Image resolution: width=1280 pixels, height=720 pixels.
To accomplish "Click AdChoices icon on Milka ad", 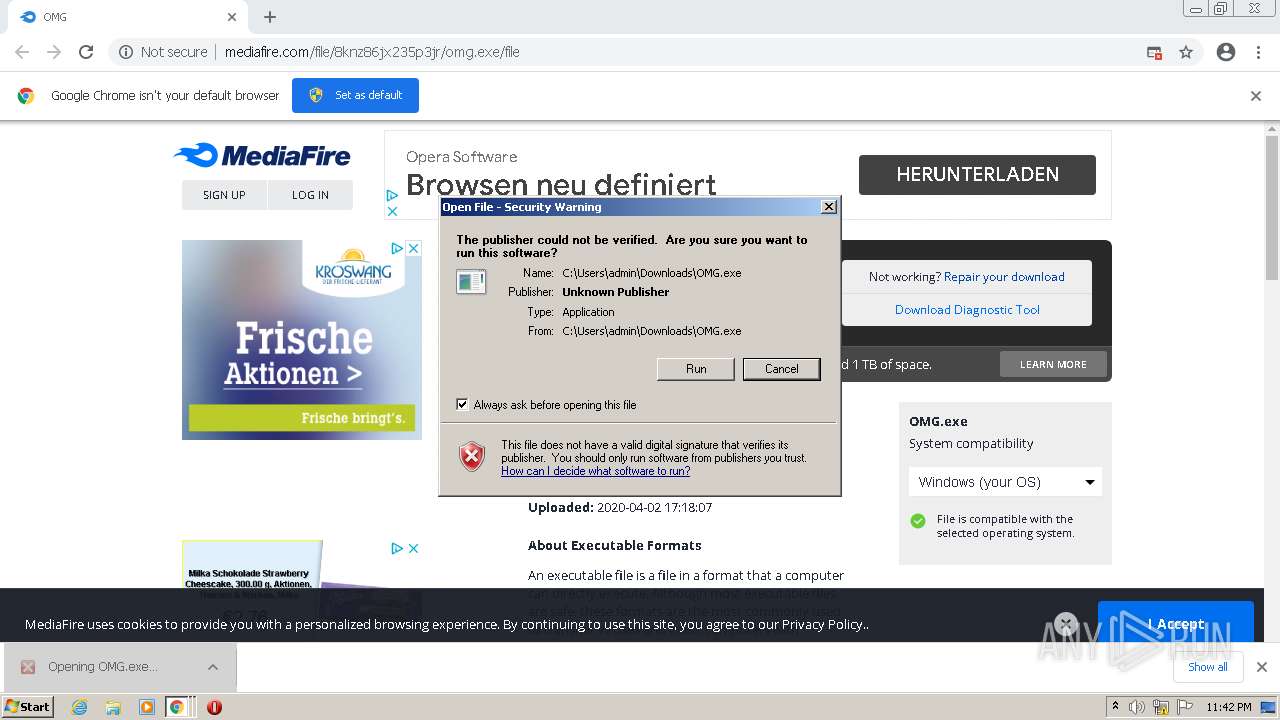I will tap(397, 548).
